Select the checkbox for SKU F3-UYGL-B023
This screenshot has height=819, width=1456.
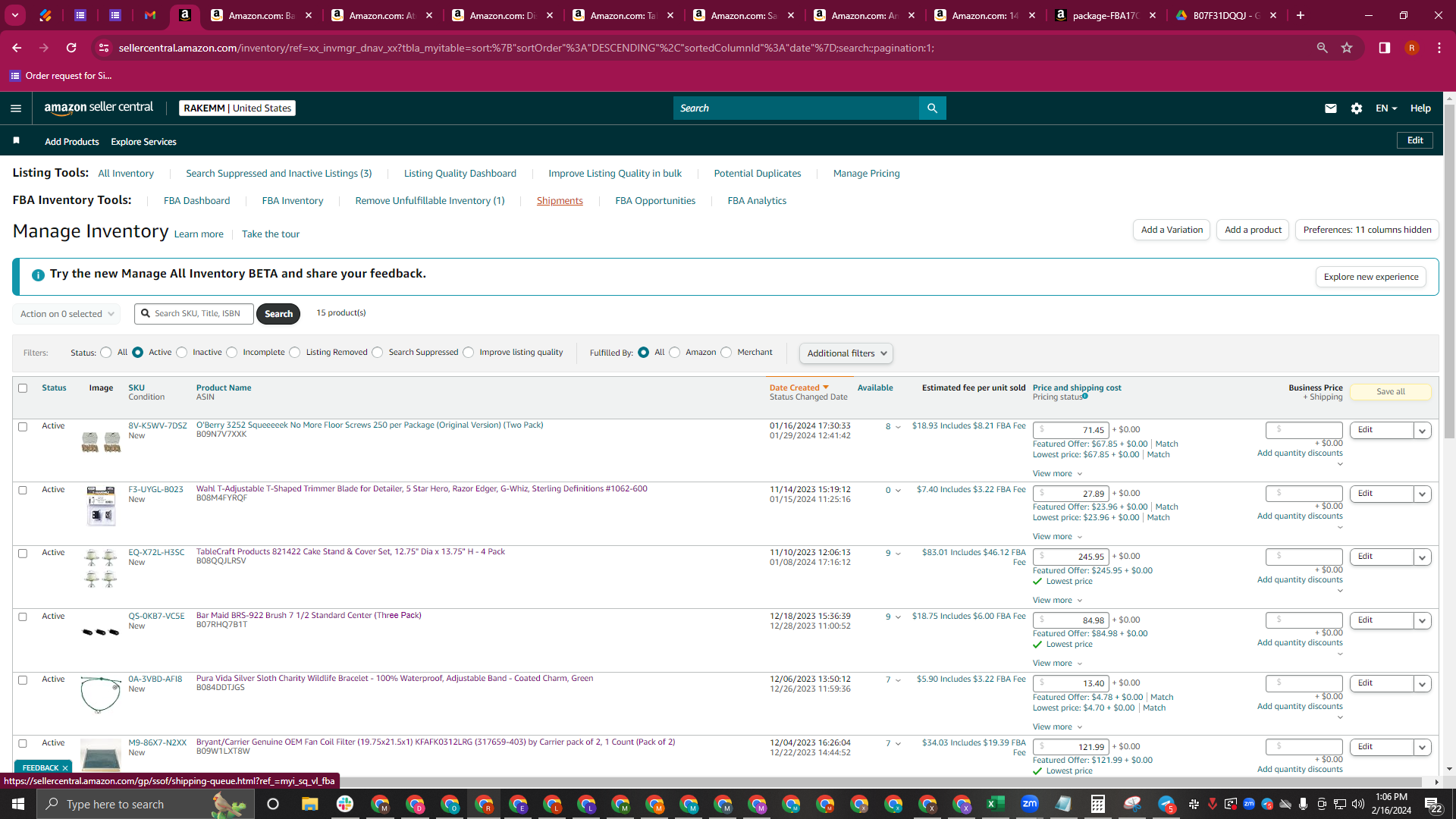[23, 491]
